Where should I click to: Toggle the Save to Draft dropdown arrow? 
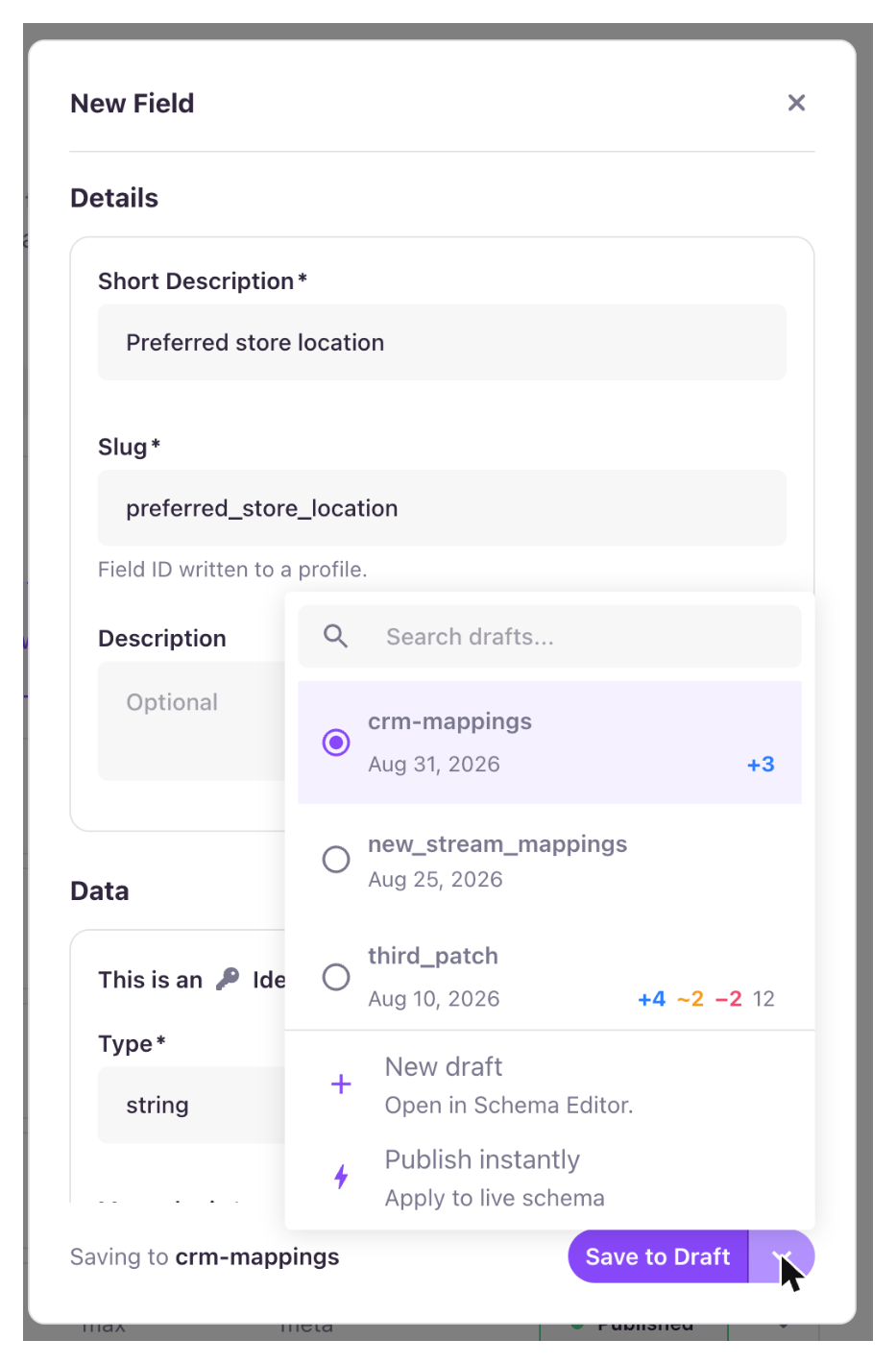[x=782, y=1256]
